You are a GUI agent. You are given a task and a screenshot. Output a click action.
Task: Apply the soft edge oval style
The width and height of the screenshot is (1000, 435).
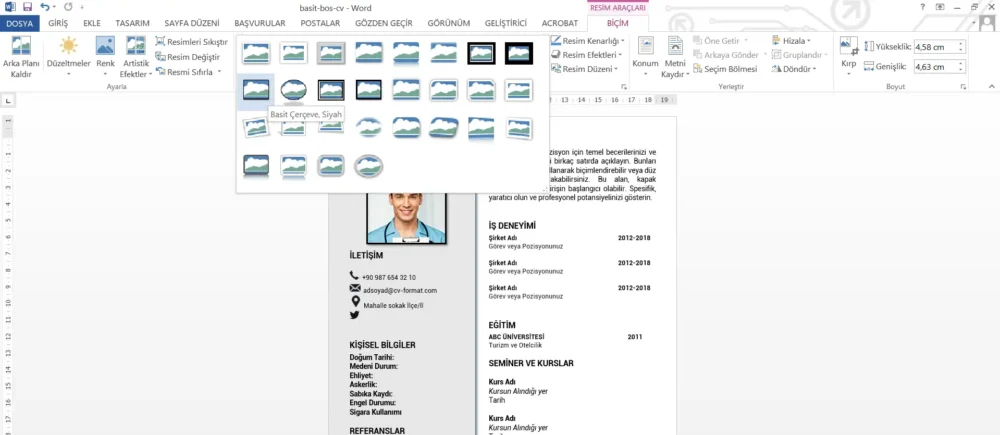(369, 128)
